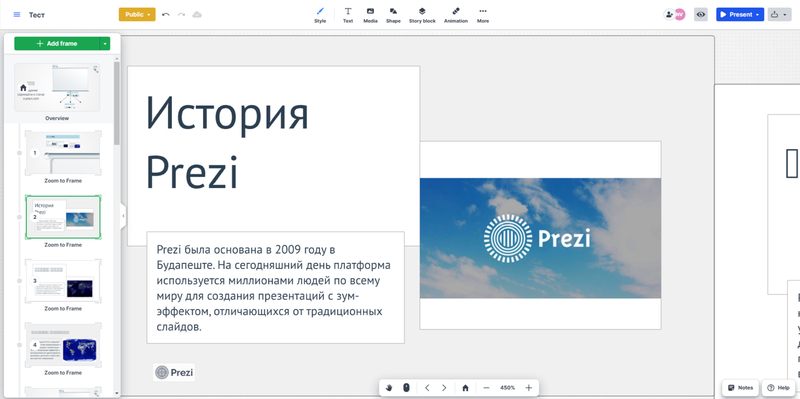
Task: Undo the last action
Action: click(x=165, y=15)
